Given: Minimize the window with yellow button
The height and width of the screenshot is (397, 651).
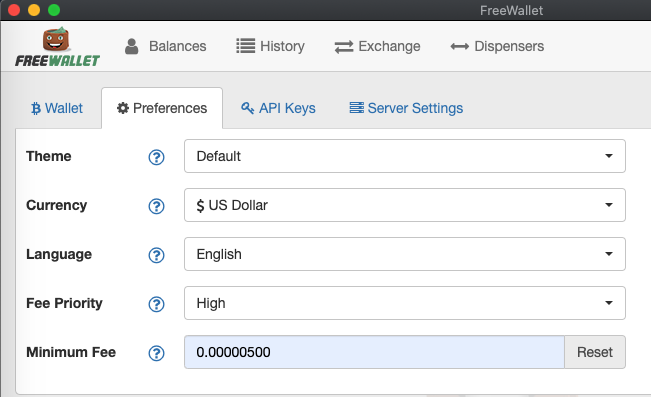Looking at the screenshot, I should coord(34,10).
